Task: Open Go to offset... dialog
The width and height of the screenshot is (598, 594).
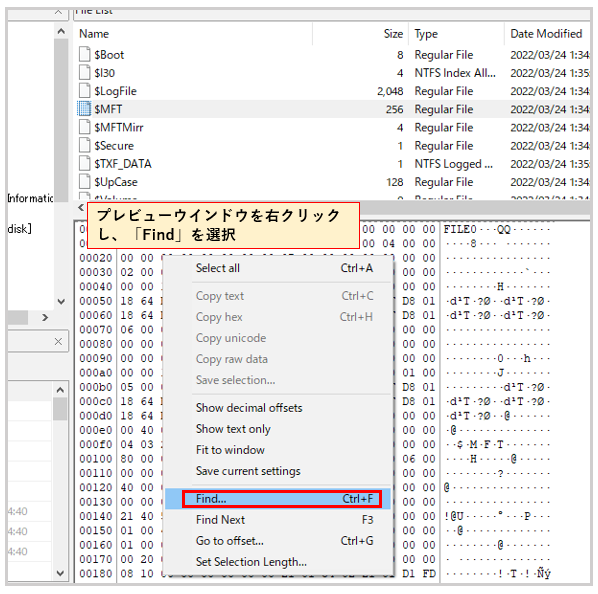Action: (278, 541)
